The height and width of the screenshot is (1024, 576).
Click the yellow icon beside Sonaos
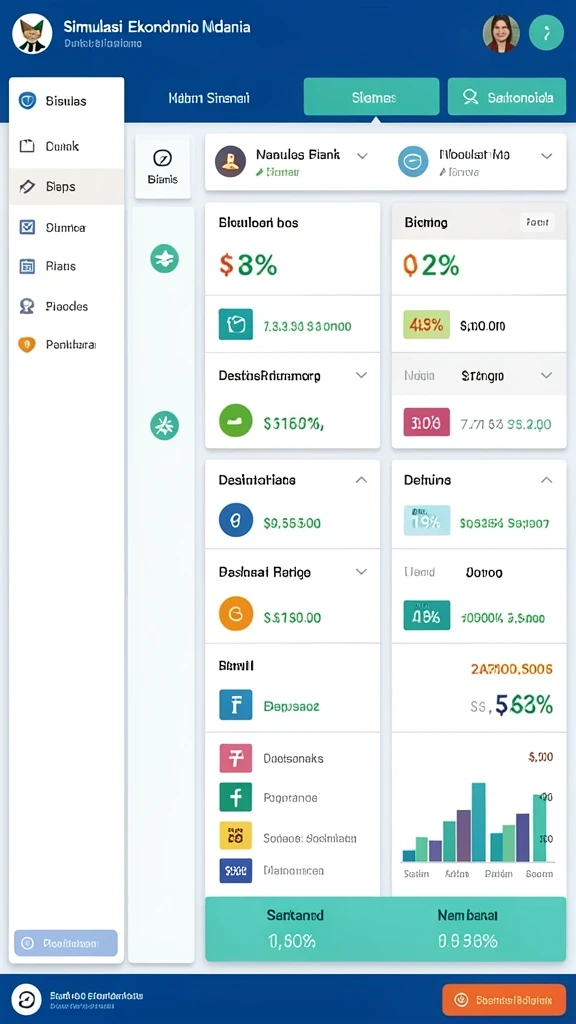point(236,835)
